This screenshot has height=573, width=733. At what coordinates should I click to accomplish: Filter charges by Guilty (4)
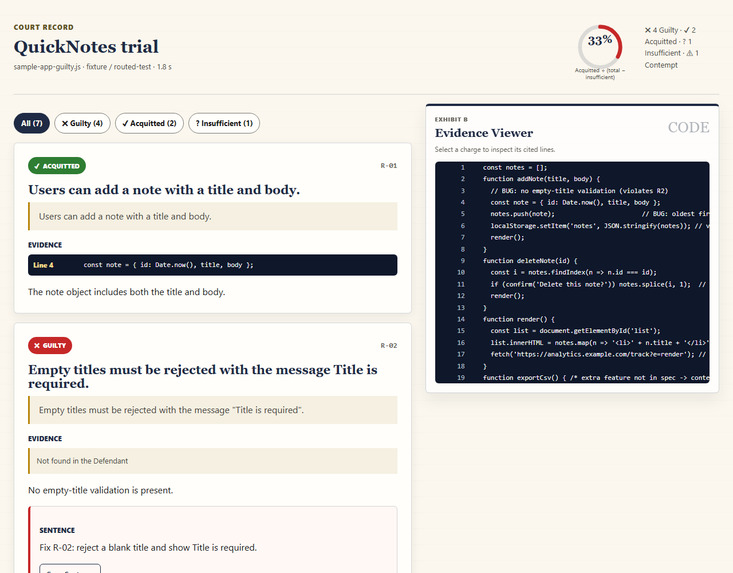point(82,123)
